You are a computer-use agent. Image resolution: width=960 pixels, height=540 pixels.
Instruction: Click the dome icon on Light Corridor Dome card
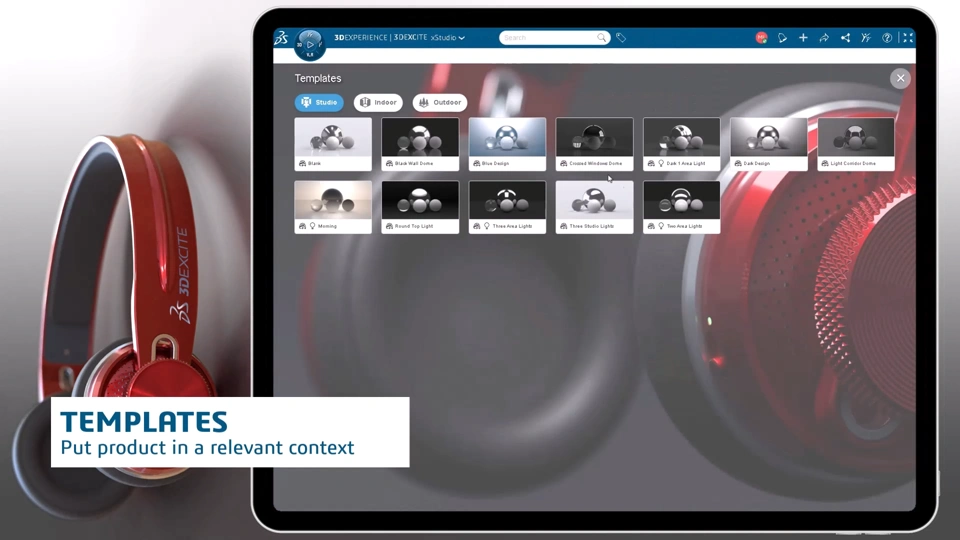coord(825,163)
